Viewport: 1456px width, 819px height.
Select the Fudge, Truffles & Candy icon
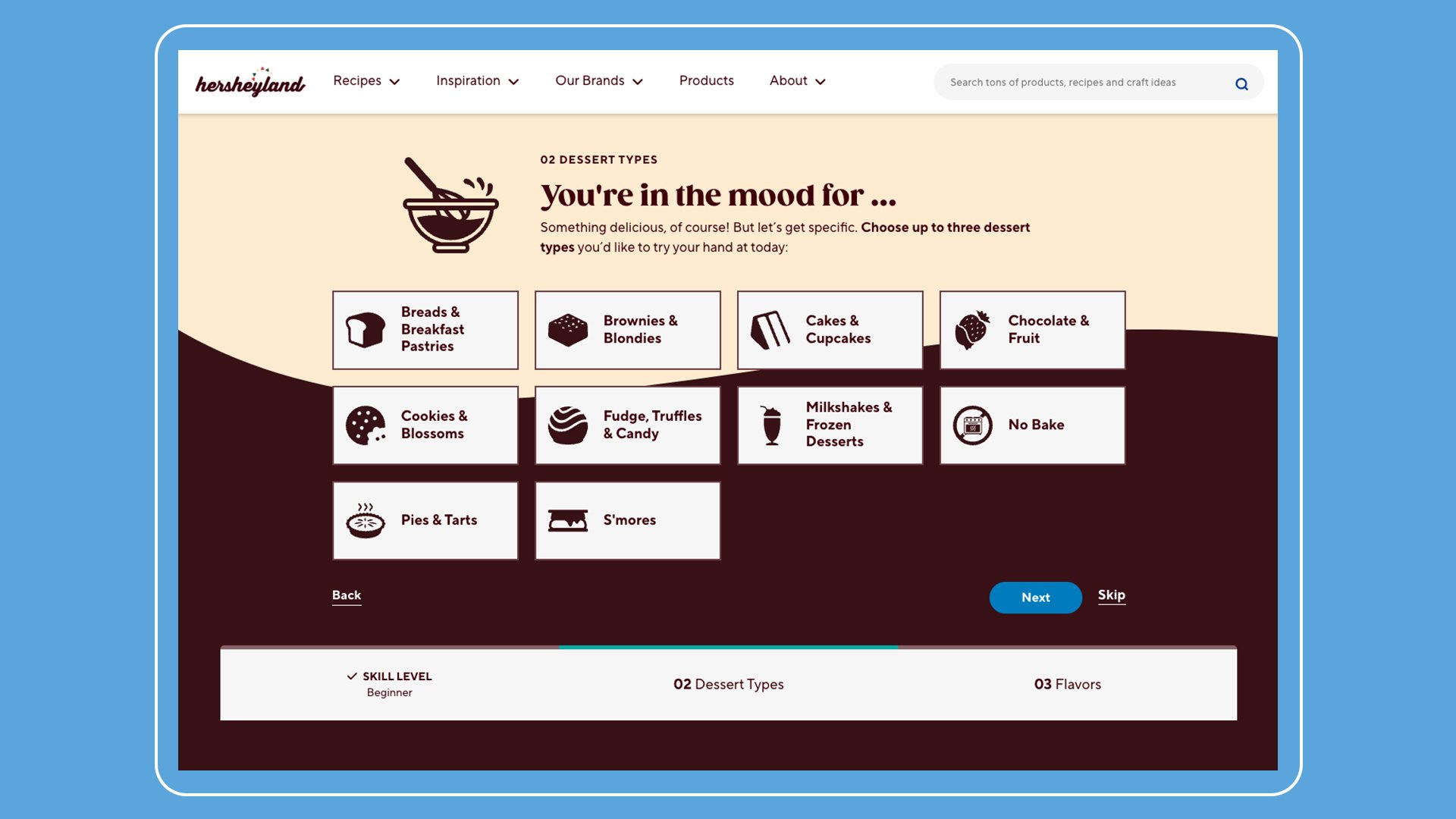pyautogui.click(x=566, y=425)
